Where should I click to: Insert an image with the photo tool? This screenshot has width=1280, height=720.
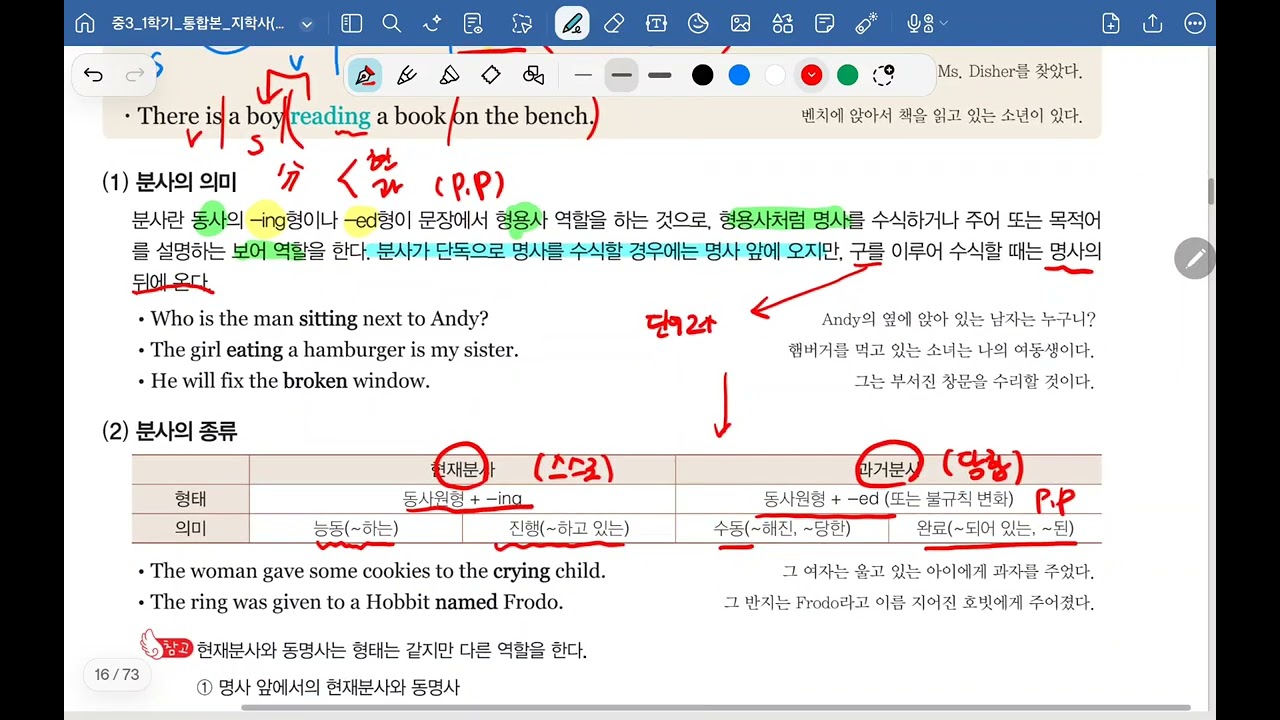click(740, 23)
